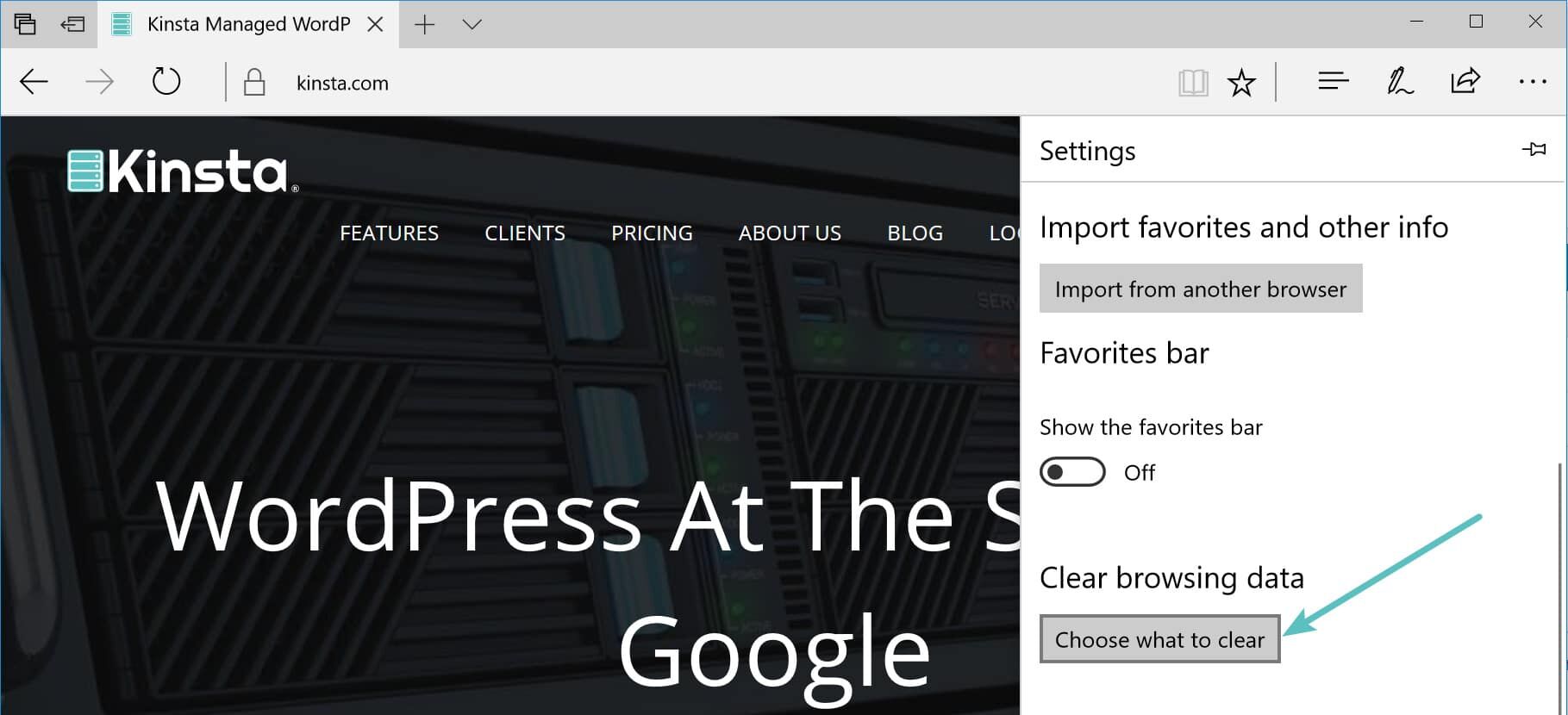Open a new tab with plus button
1568x715 pixels.
point(425,24)
